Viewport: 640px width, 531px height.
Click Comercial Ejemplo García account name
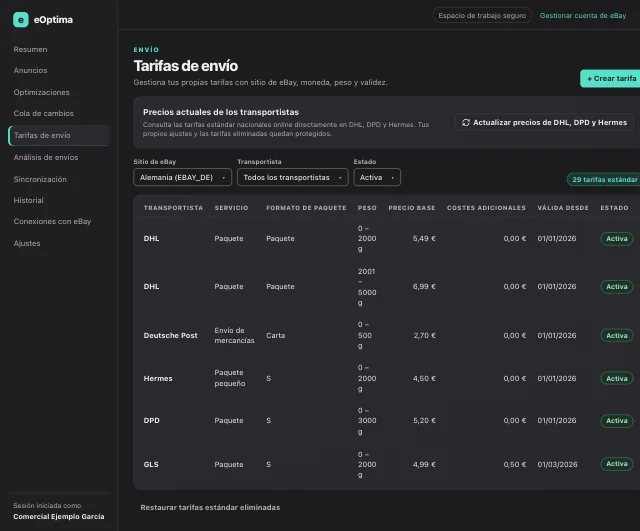tap(59, 517)
